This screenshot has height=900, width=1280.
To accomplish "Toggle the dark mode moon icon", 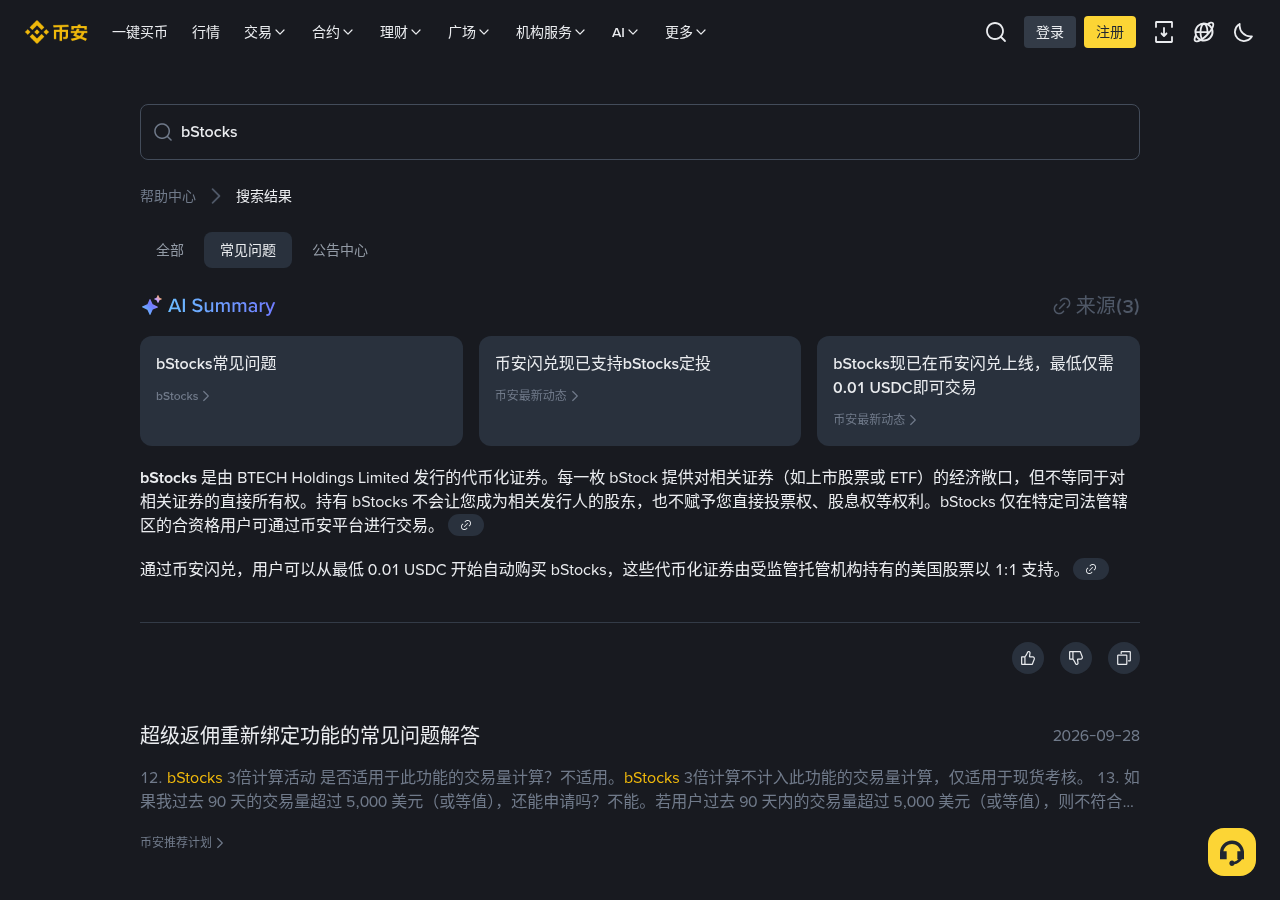I will [1244, 32].
